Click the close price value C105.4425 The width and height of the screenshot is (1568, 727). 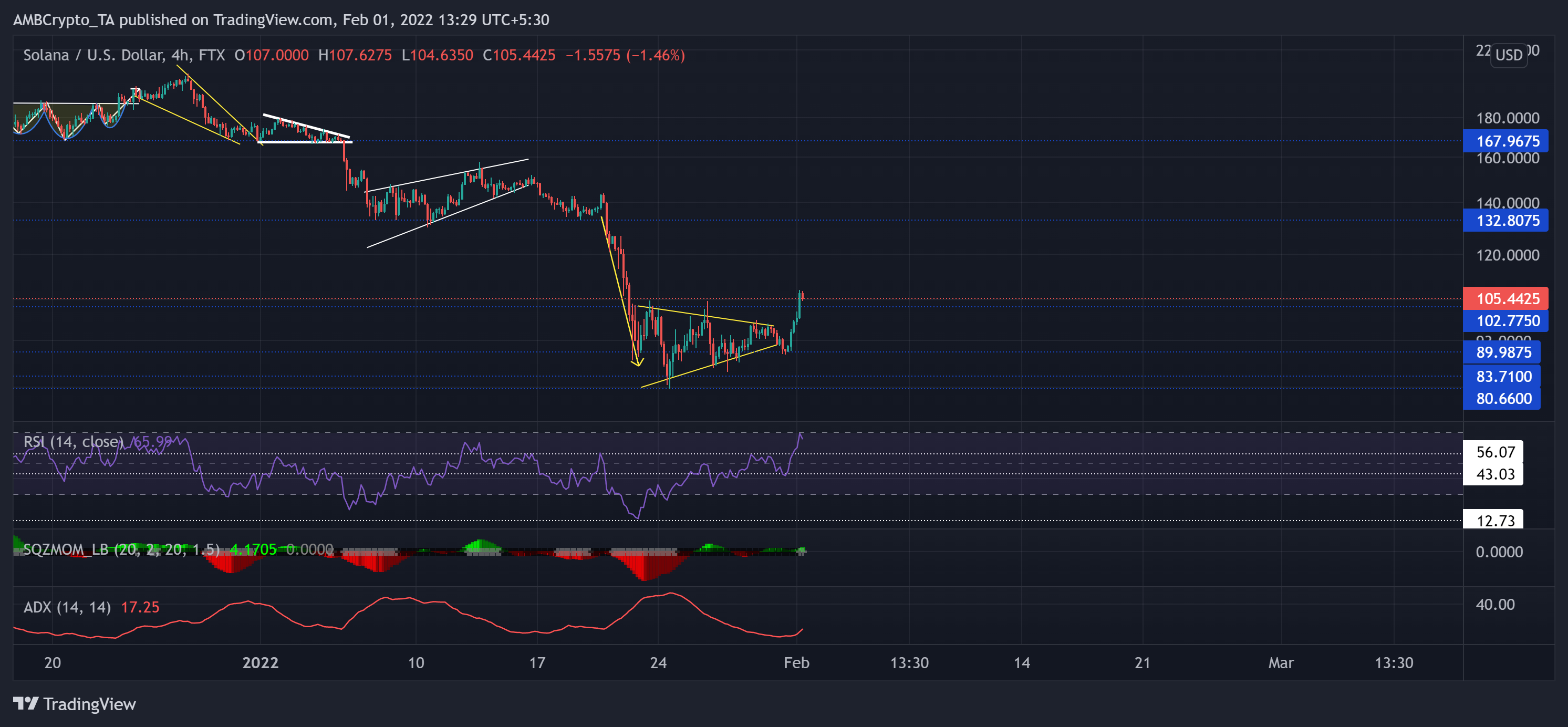tap(518, 55)
